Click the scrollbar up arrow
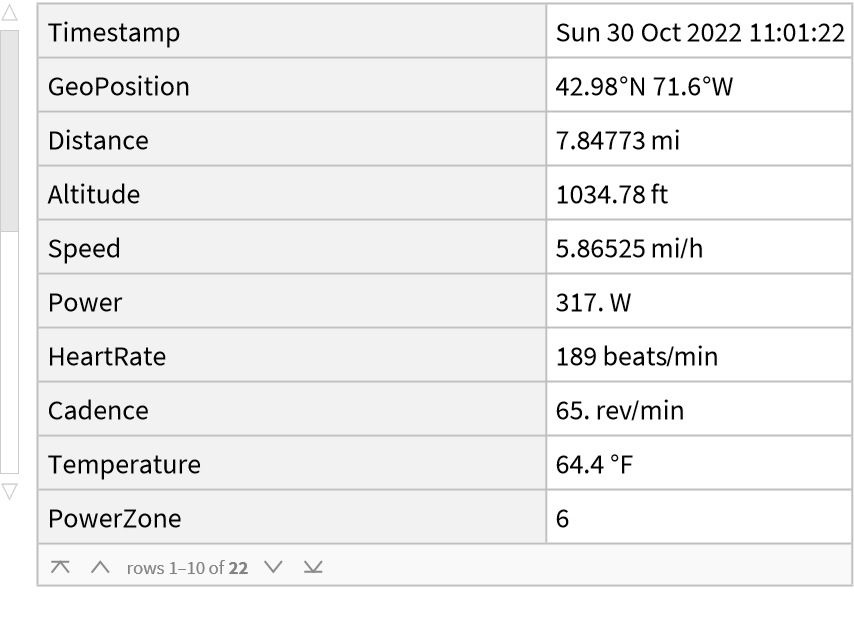Viewport: 854px width, 620px height. (9, 16)
